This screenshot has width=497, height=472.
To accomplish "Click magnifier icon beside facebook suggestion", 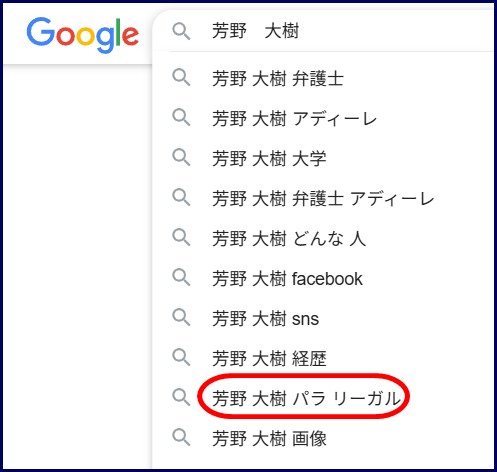I will pyautogui.click(x=181, y=277).
